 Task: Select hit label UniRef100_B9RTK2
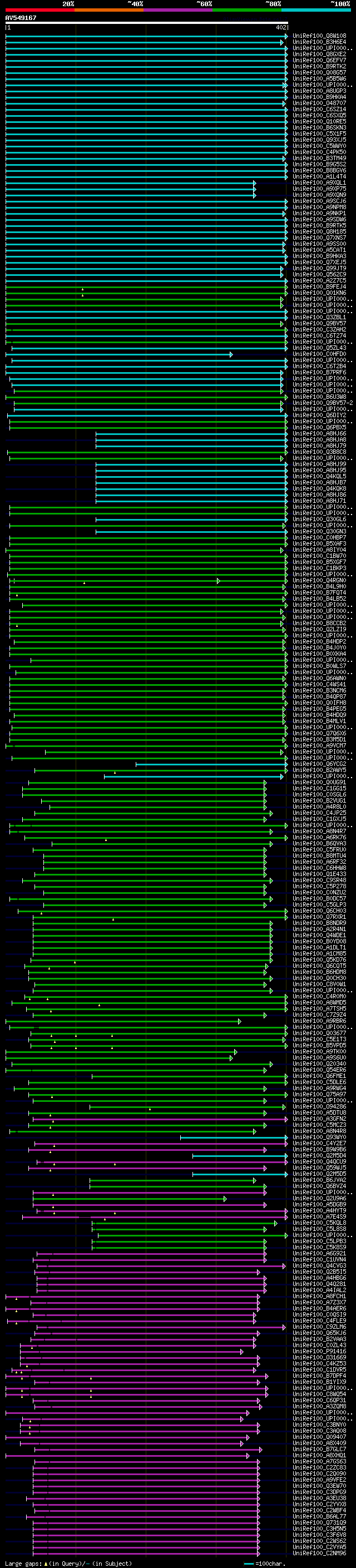319,66
